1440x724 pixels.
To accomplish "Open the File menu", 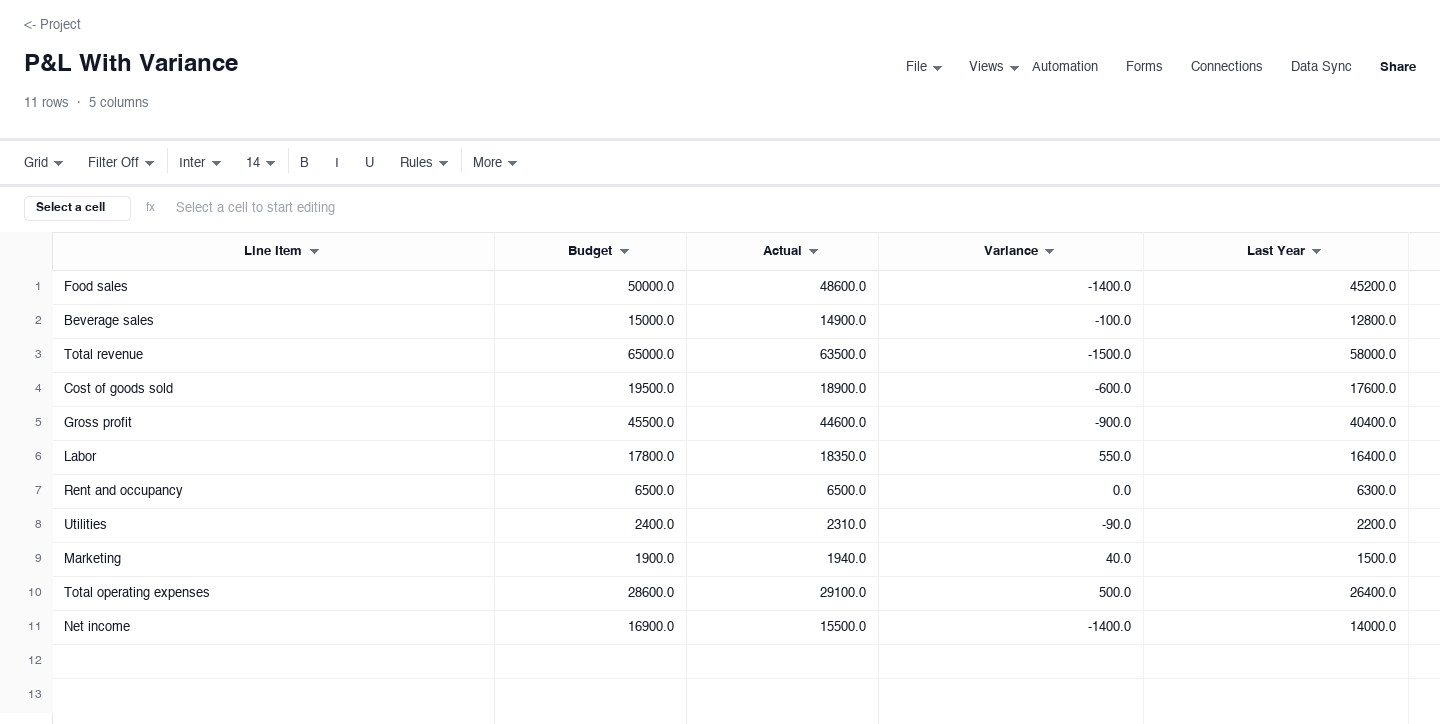I will tap(924, 67).
